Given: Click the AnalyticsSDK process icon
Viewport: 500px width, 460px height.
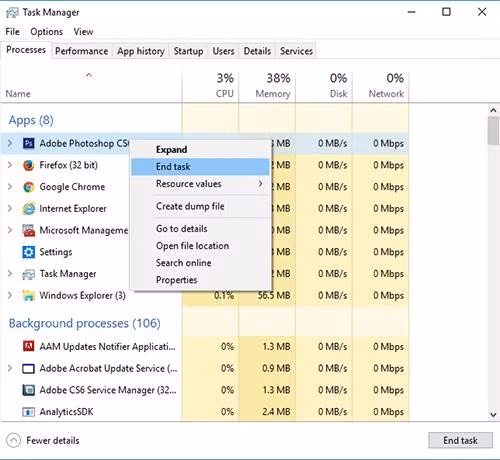Looking at the screenshot, I should [x=28, y=412].
